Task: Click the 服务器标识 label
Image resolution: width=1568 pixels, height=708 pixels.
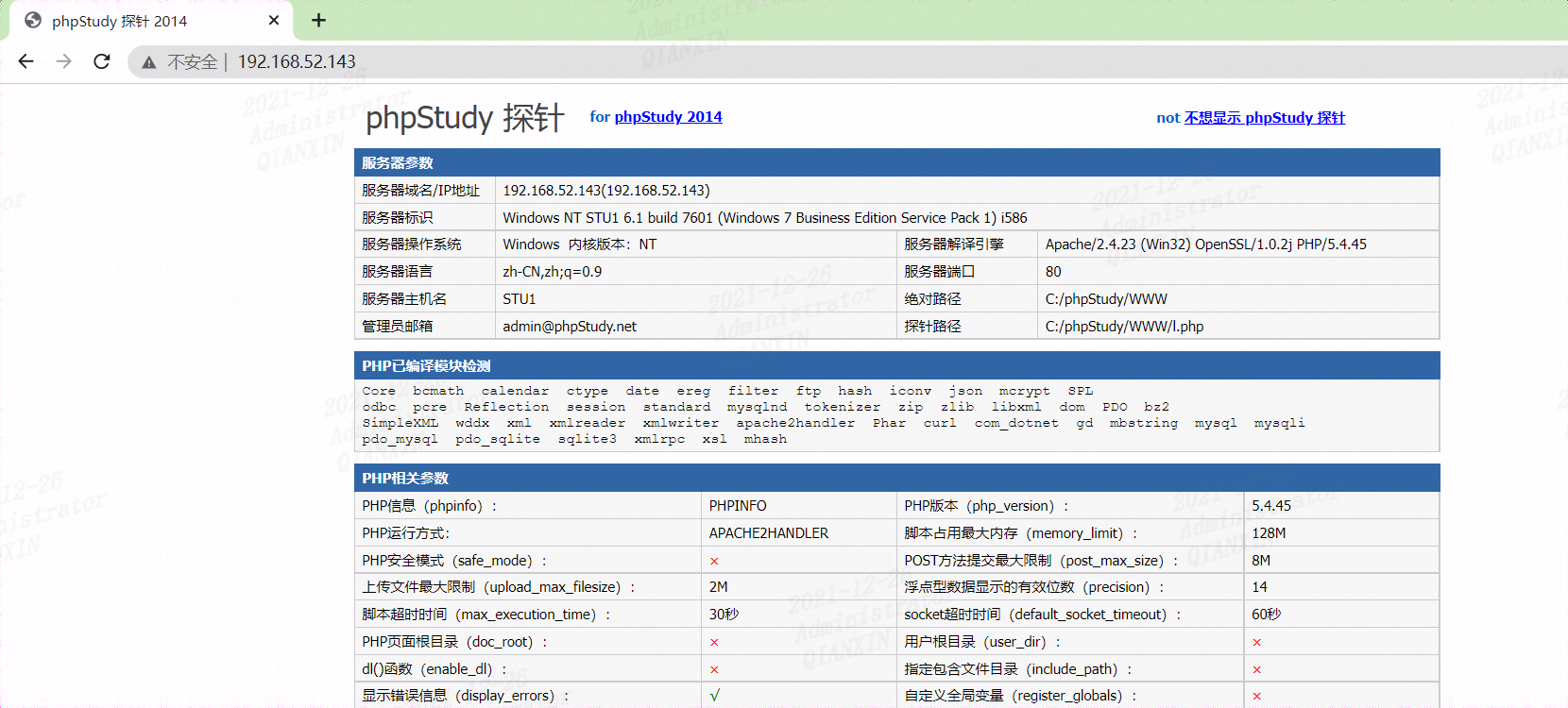Action: 397,218
